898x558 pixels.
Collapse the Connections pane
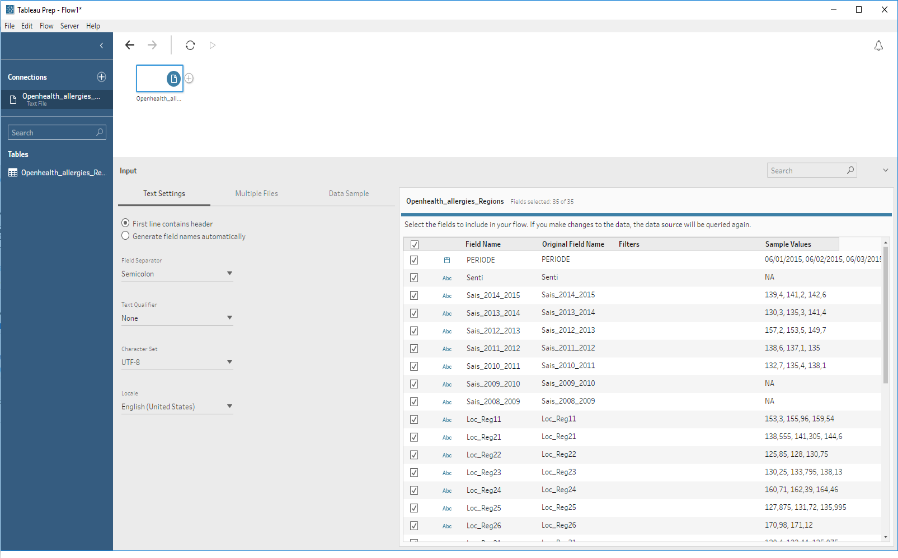101,45
